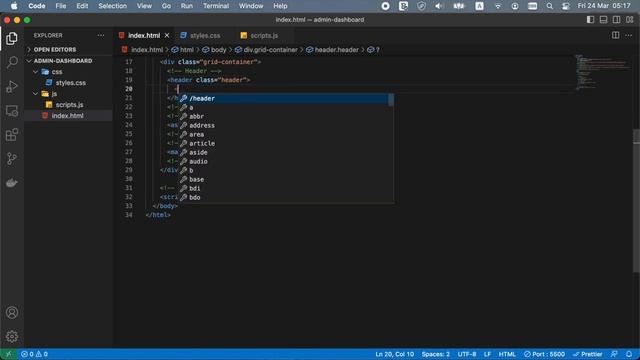
Task: Customize layout icon in title bar
Action: click(x=629, y=20)
